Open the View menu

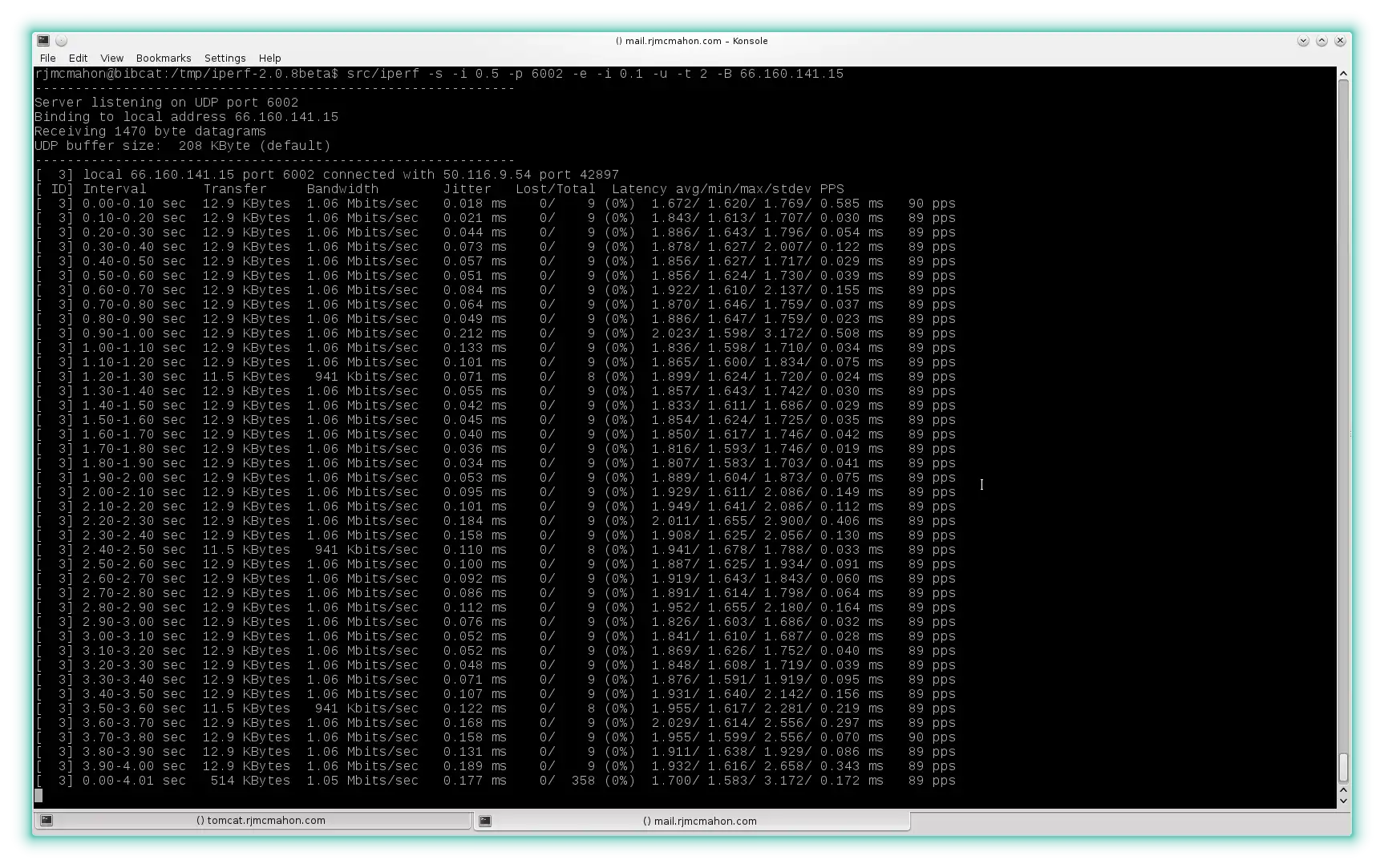(x=111, y=58)
